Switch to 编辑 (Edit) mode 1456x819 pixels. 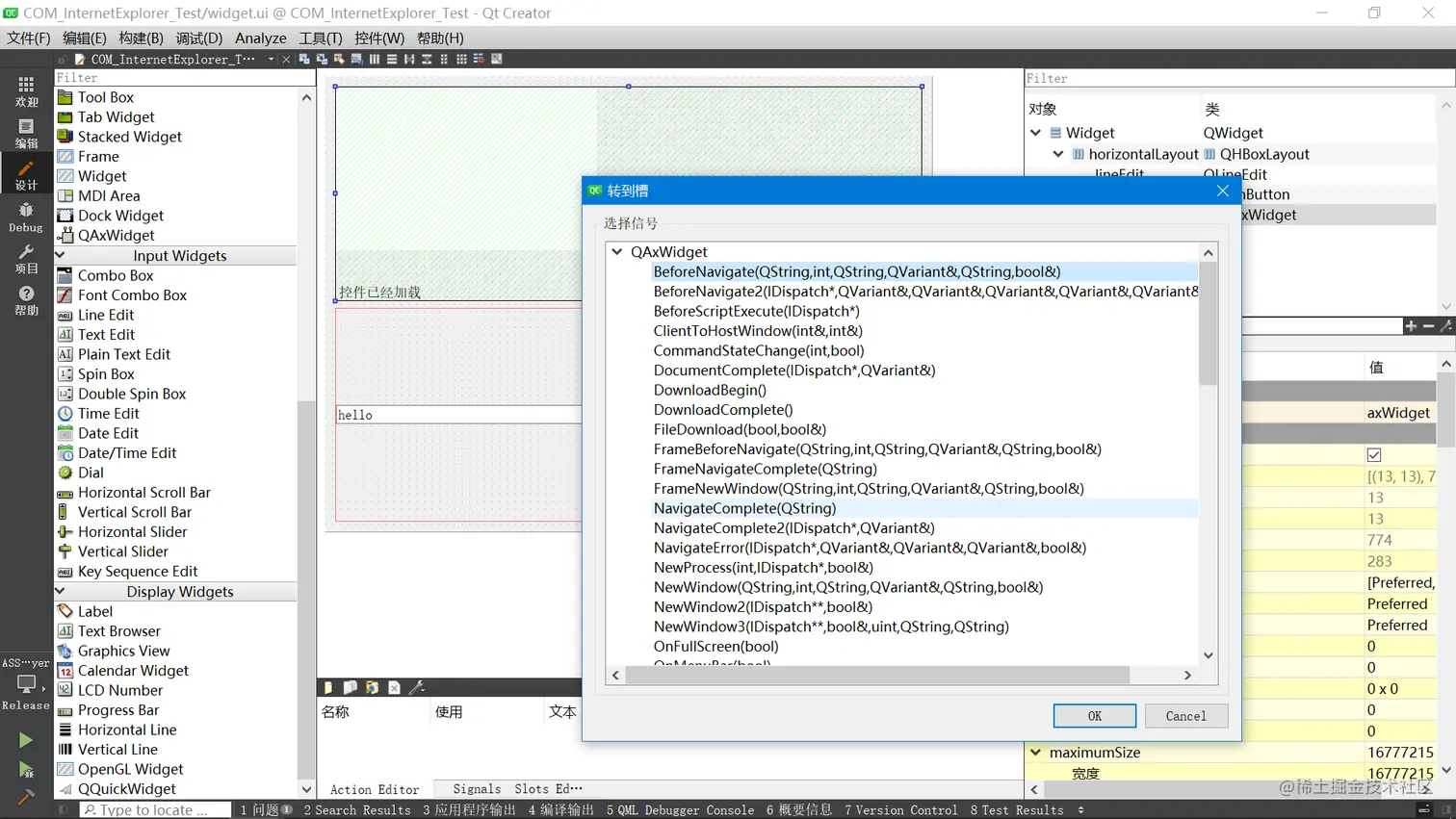click(26, 133)
